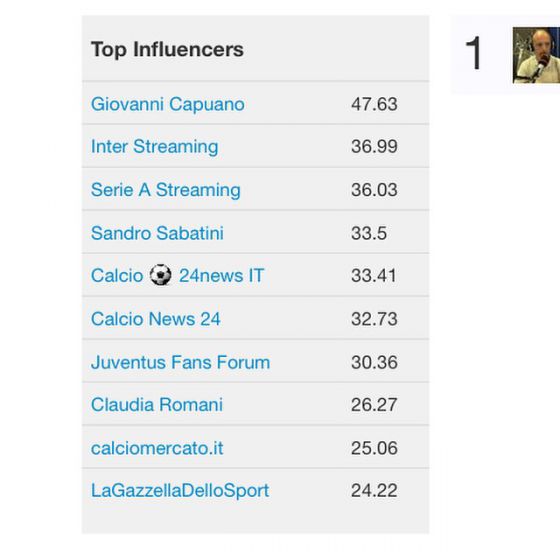560x560 pixels.
Task: Click the Top Influencers heading
Action: (x=168, y=50)
